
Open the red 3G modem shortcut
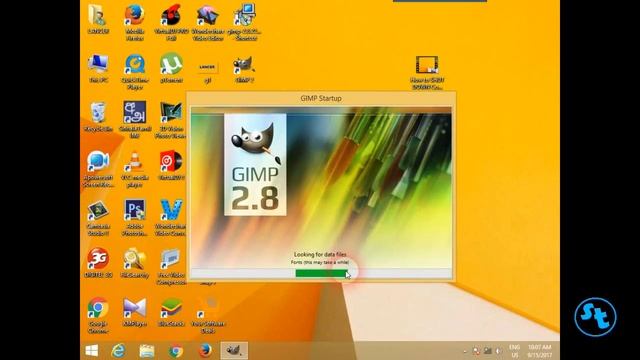(98, 263)
